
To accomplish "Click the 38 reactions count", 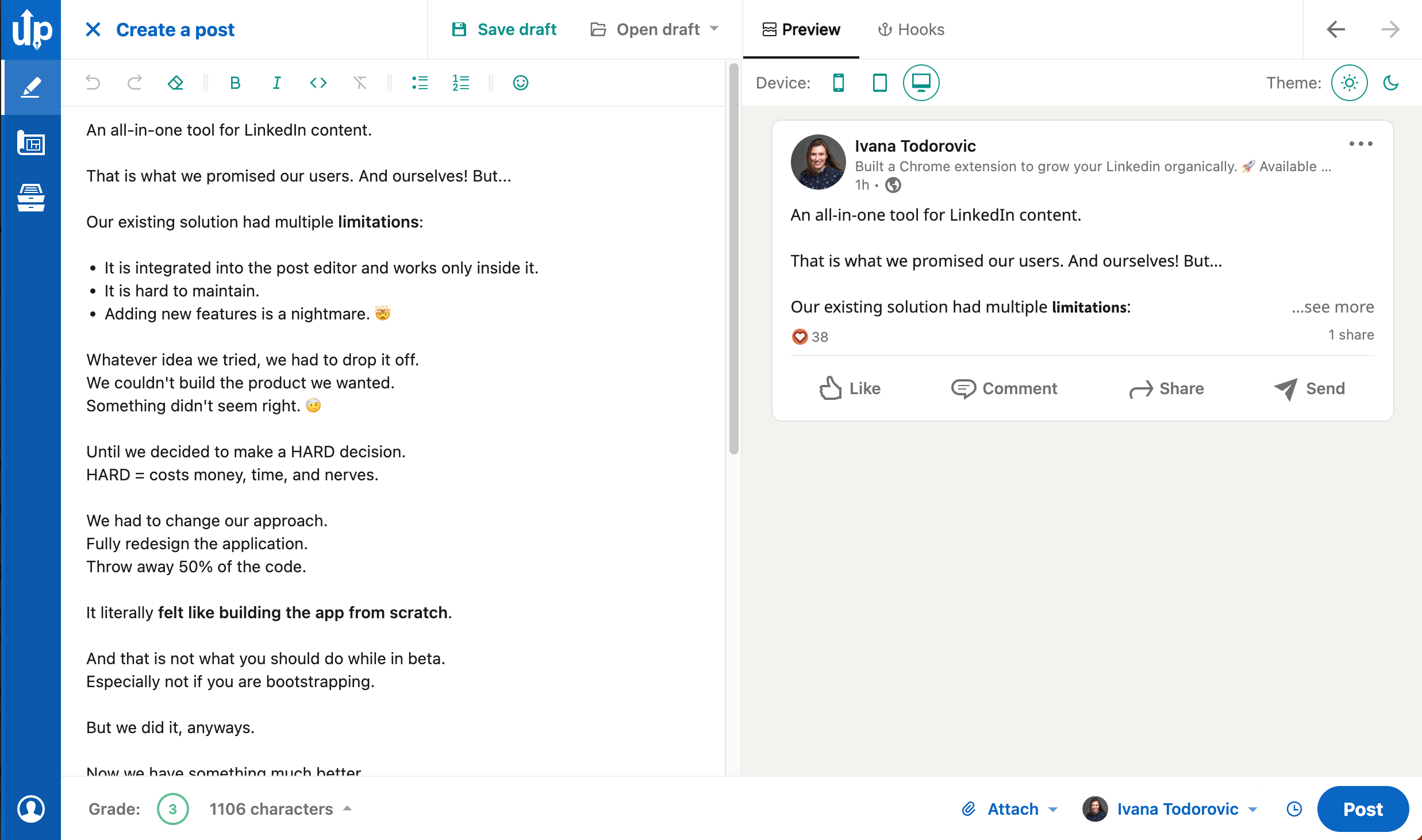I will coord(810,337).
